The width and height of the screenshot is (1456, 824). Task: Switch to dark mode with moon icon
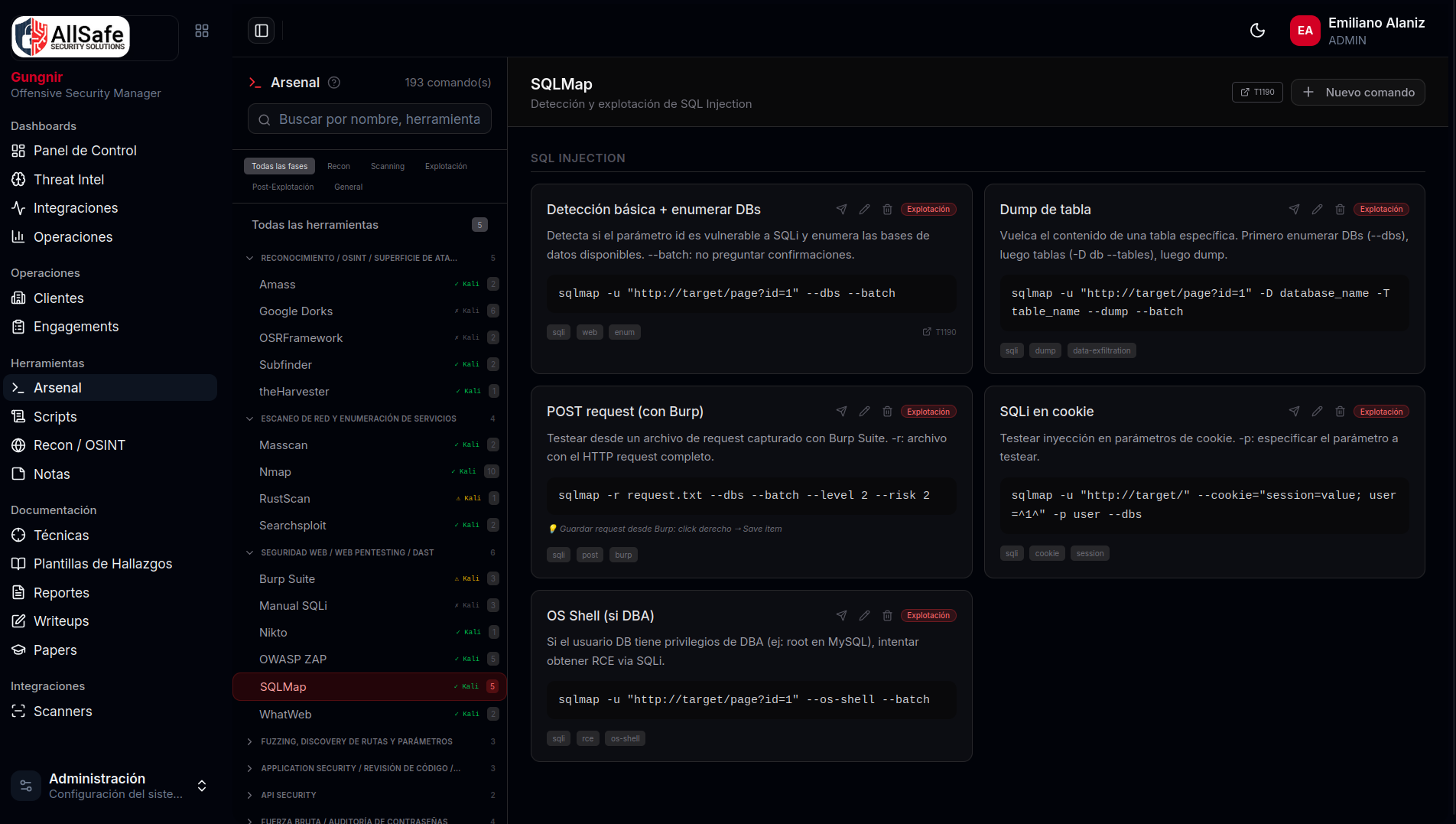click(1257, 31)
